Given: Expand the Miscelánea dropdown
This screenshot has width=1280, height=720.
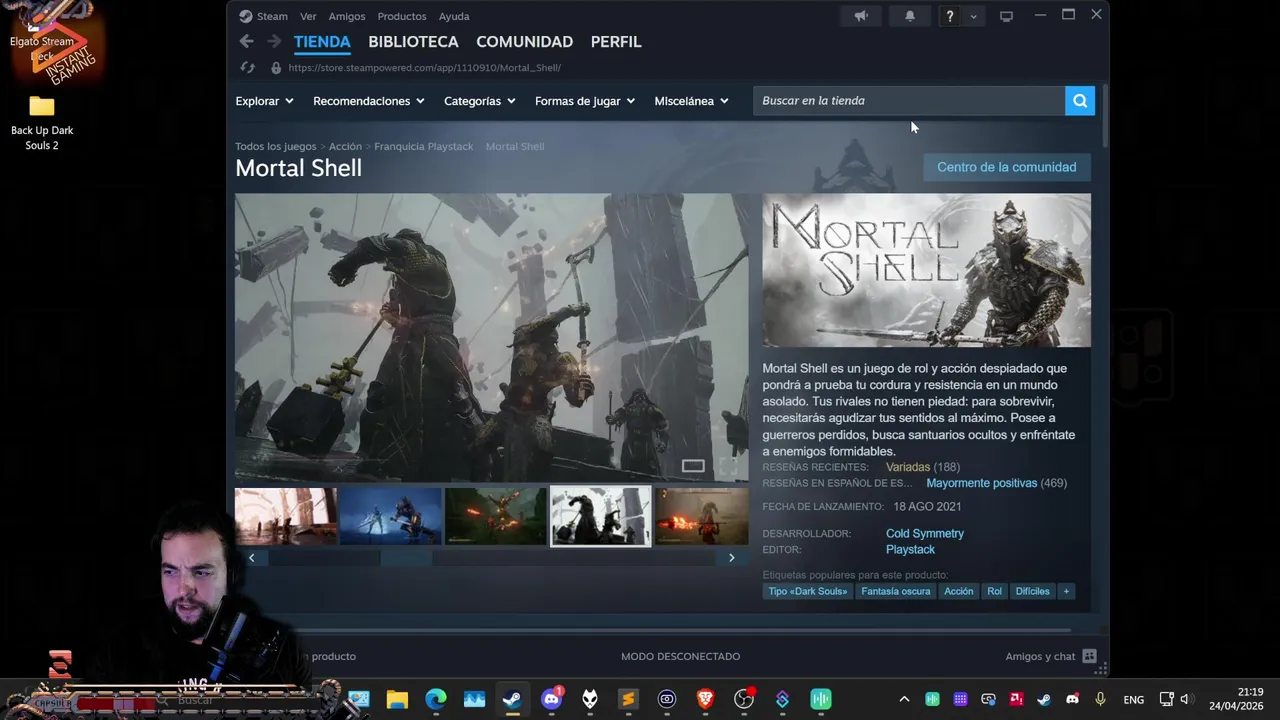Looking at the screenshot, I should pyautogui.click(x=692, y=101).
